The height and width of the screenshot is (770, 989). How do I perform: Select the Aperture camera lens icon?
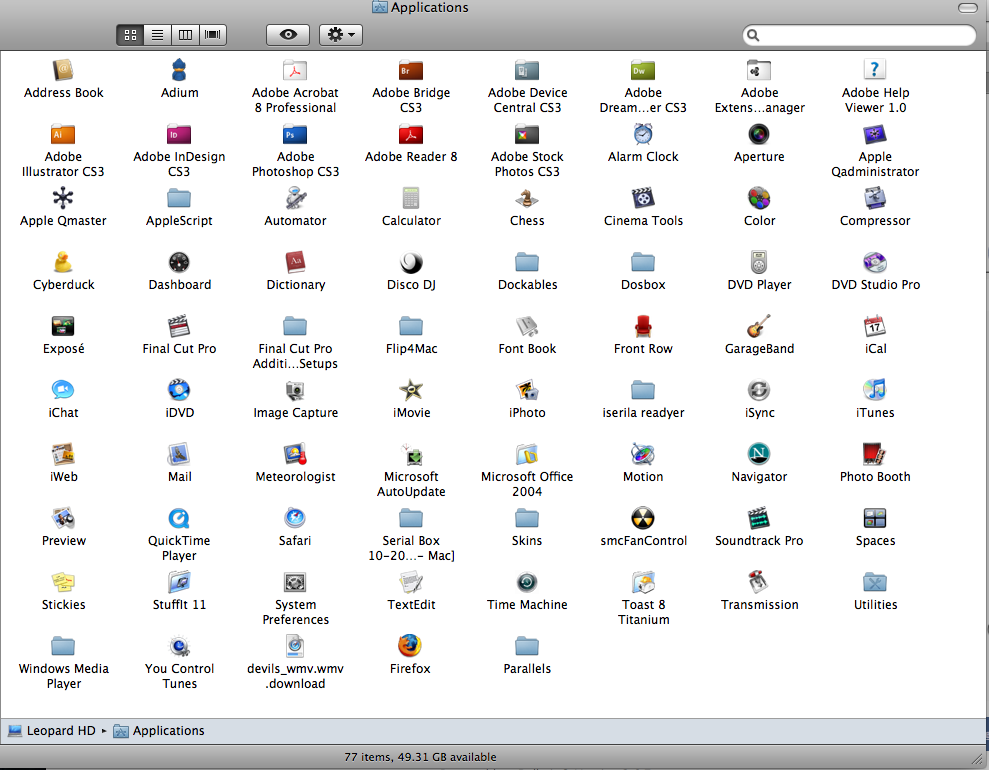759,134
